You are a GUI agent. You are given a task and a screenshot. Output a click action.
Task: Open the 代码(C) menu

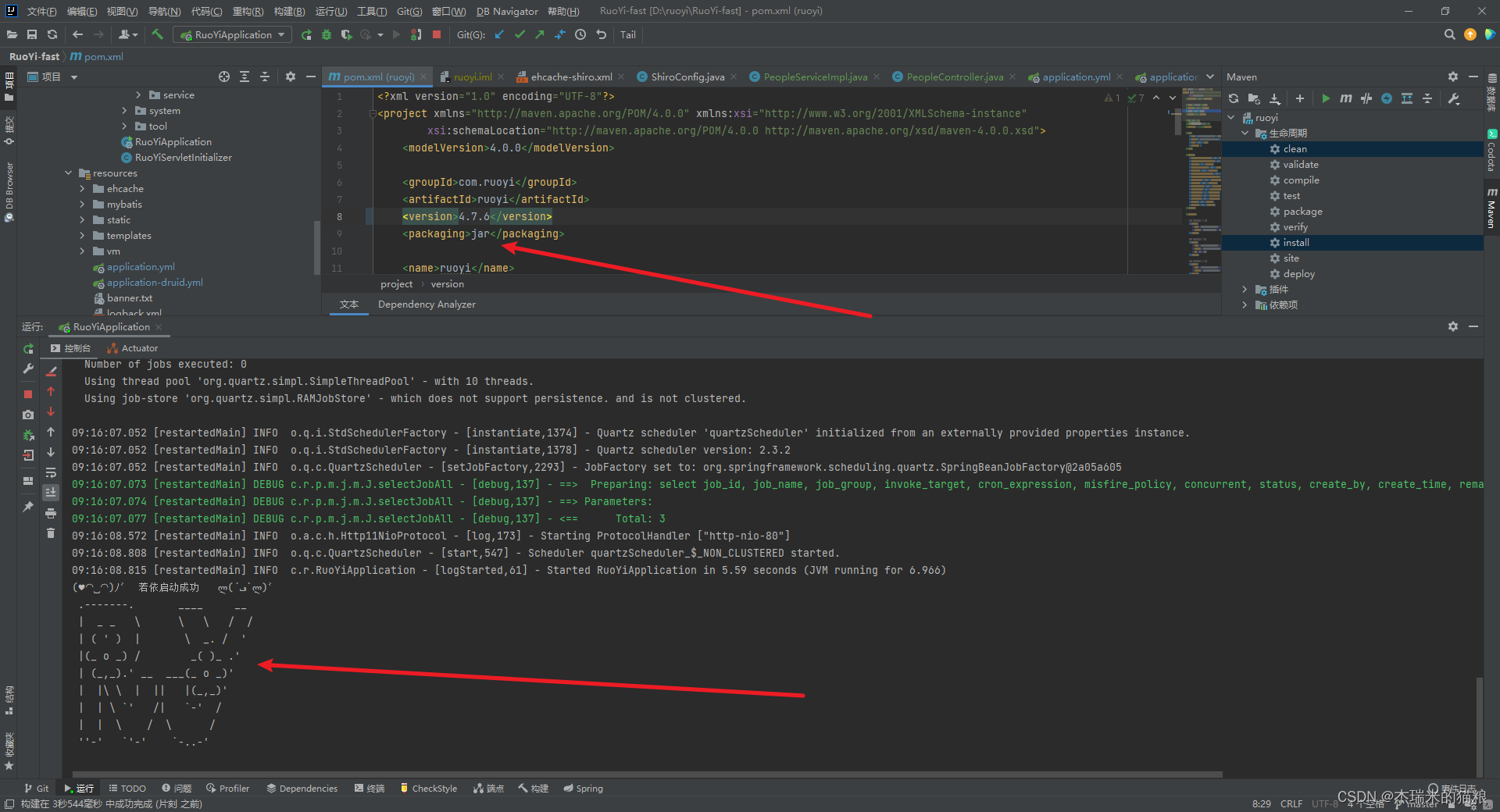(206, 11)
